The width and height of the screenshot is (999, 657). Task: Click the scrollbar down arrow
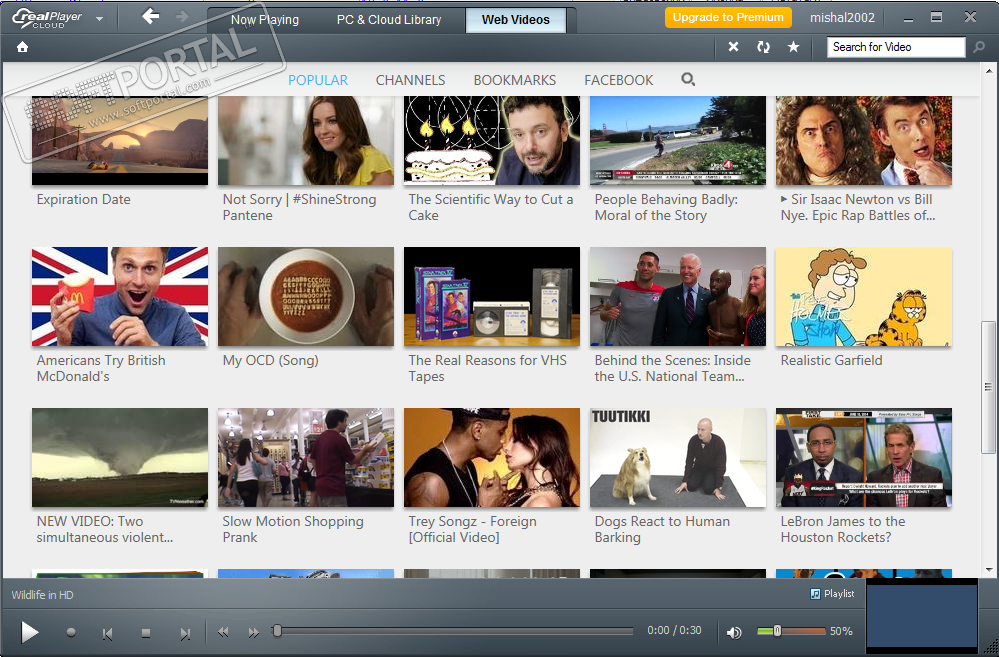[x=988, y=570]
